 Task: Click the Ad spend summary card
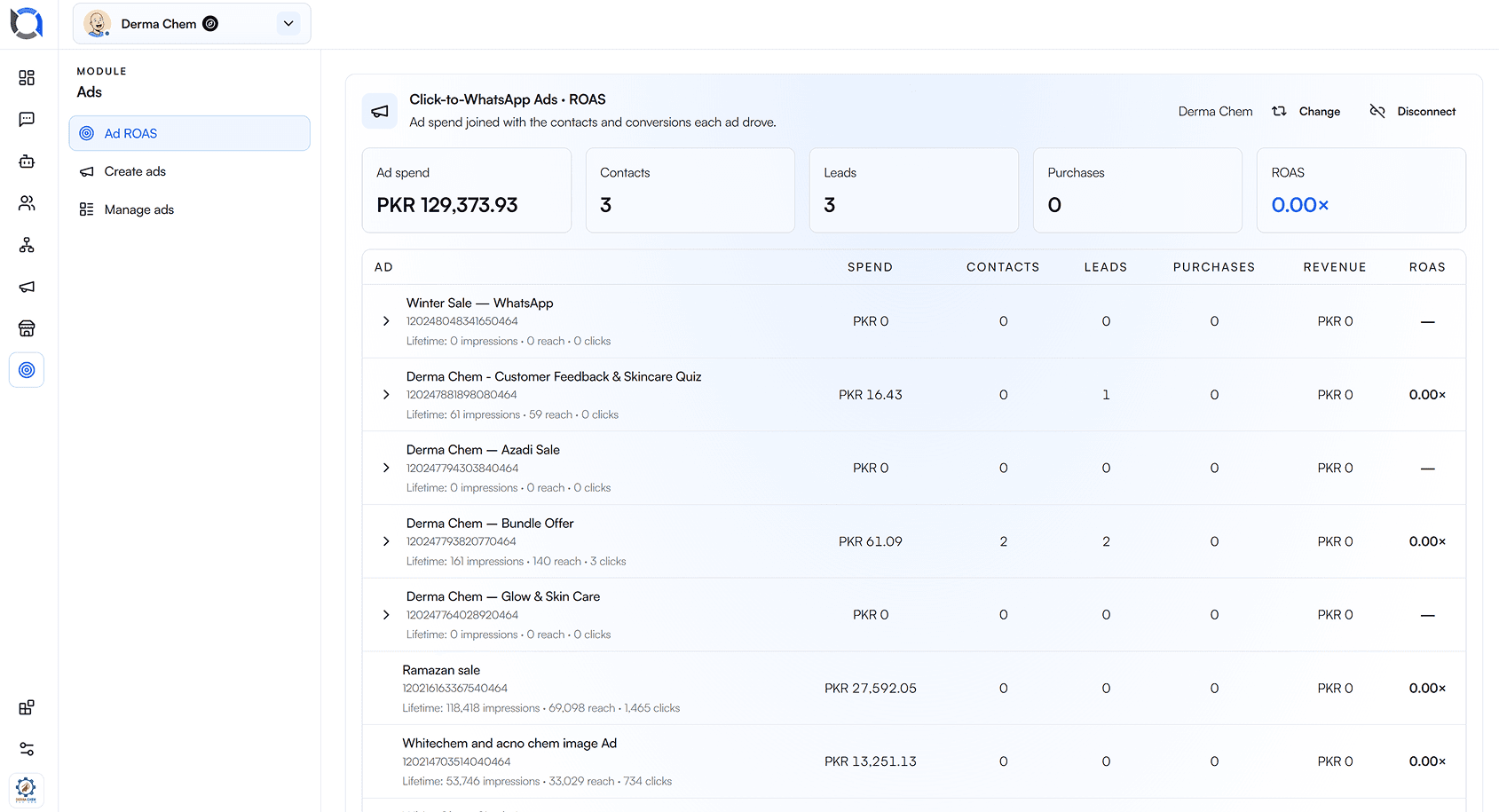tap(467, 190)
